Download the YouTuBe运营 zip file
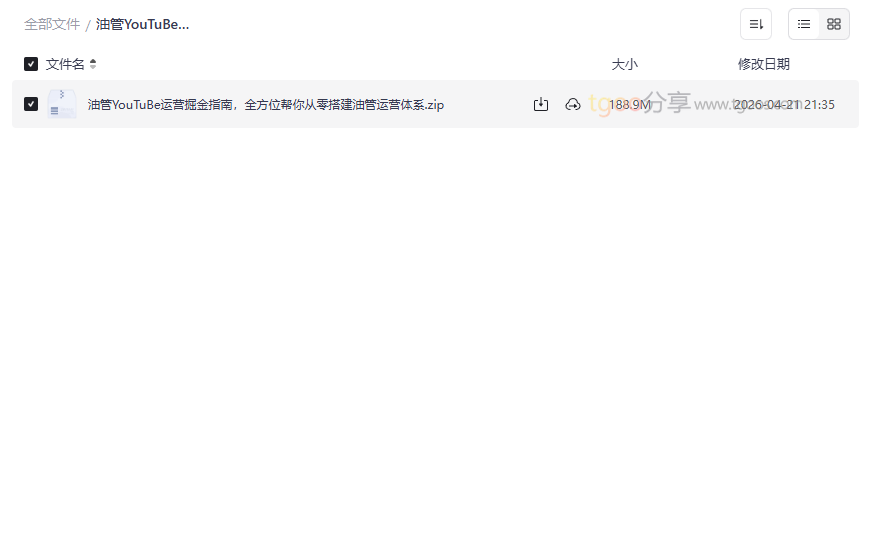The image size is (874, 538). (541, 104)
